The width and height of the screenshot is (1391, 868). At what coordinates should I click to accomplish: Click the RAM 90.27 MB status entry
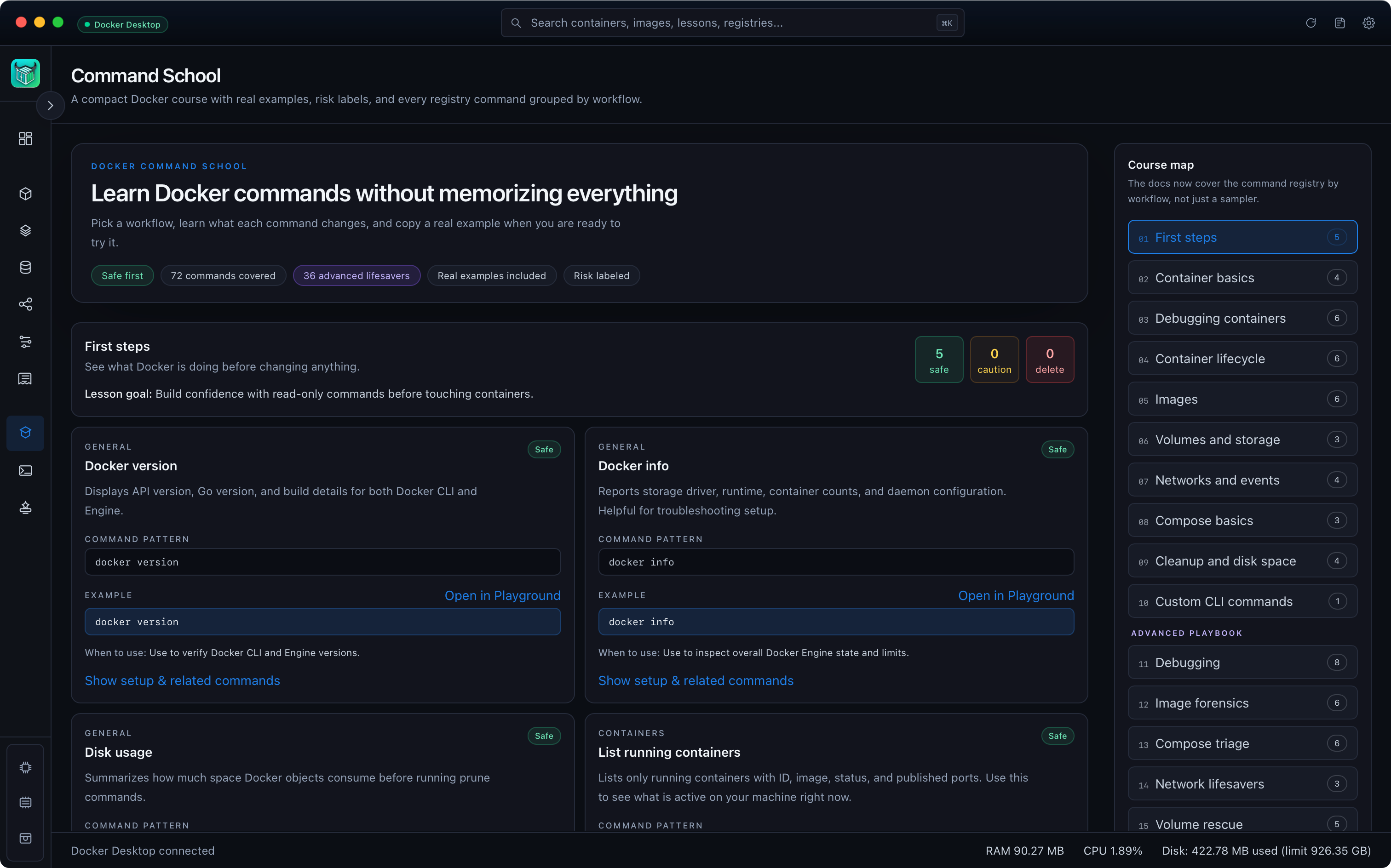(x=1024, y=851)
